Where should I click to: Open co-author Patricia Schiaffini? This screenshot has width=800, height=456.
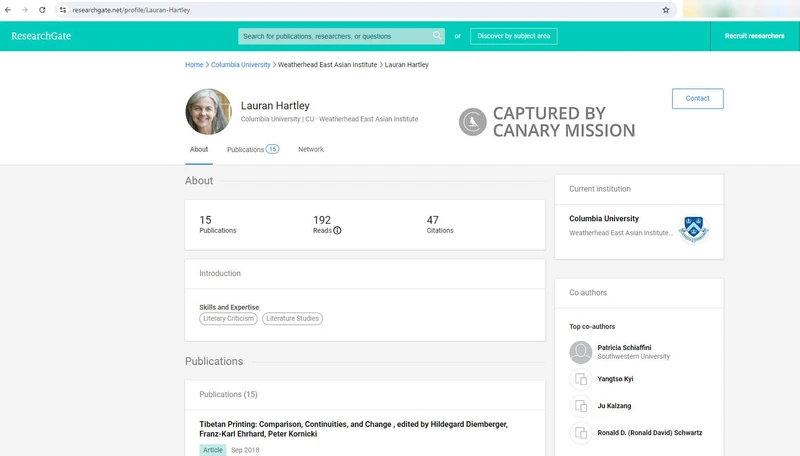point(624,347)
